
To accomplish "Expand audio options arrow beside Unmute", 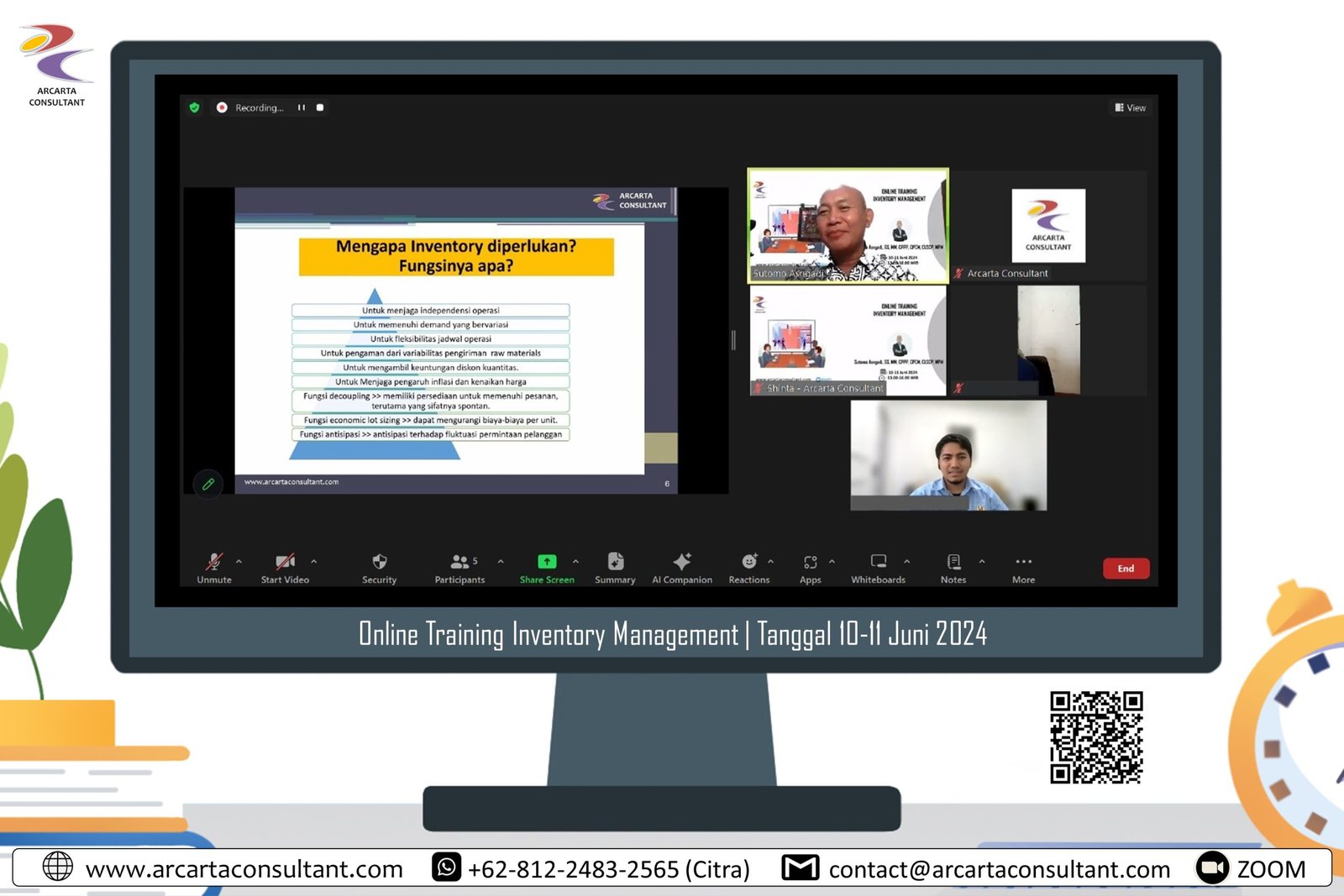I will pos(239,561).
